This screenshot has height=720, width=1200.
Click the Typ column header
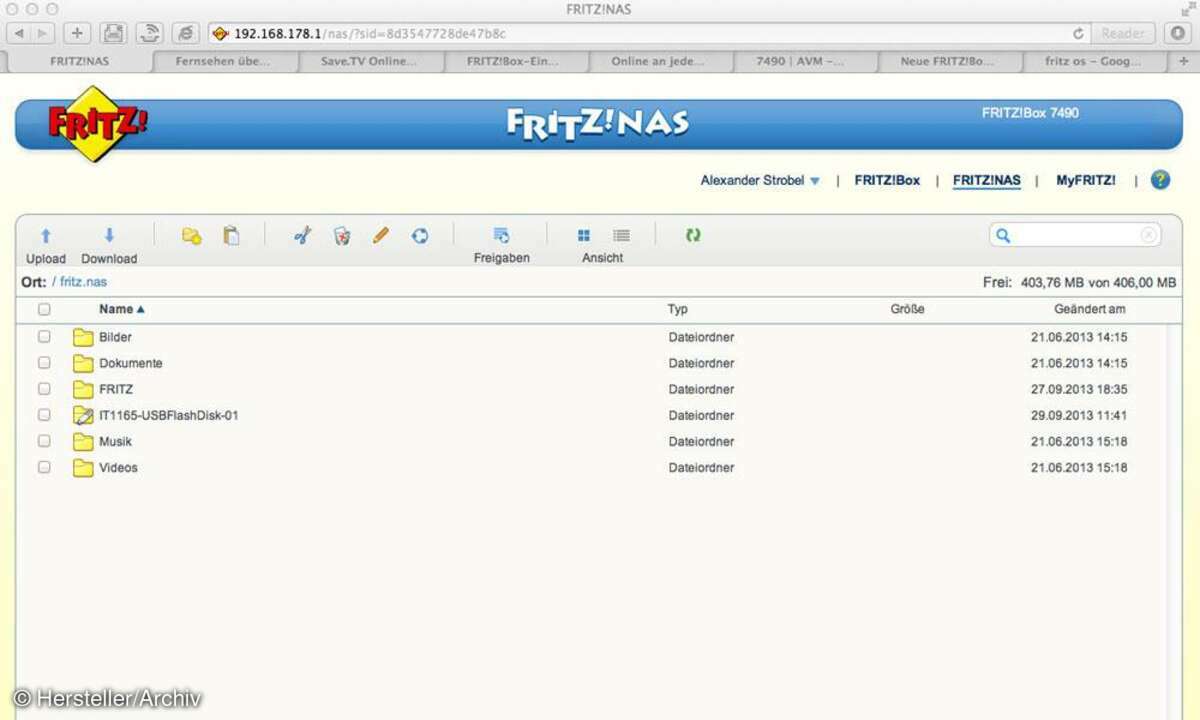(678, 310)
